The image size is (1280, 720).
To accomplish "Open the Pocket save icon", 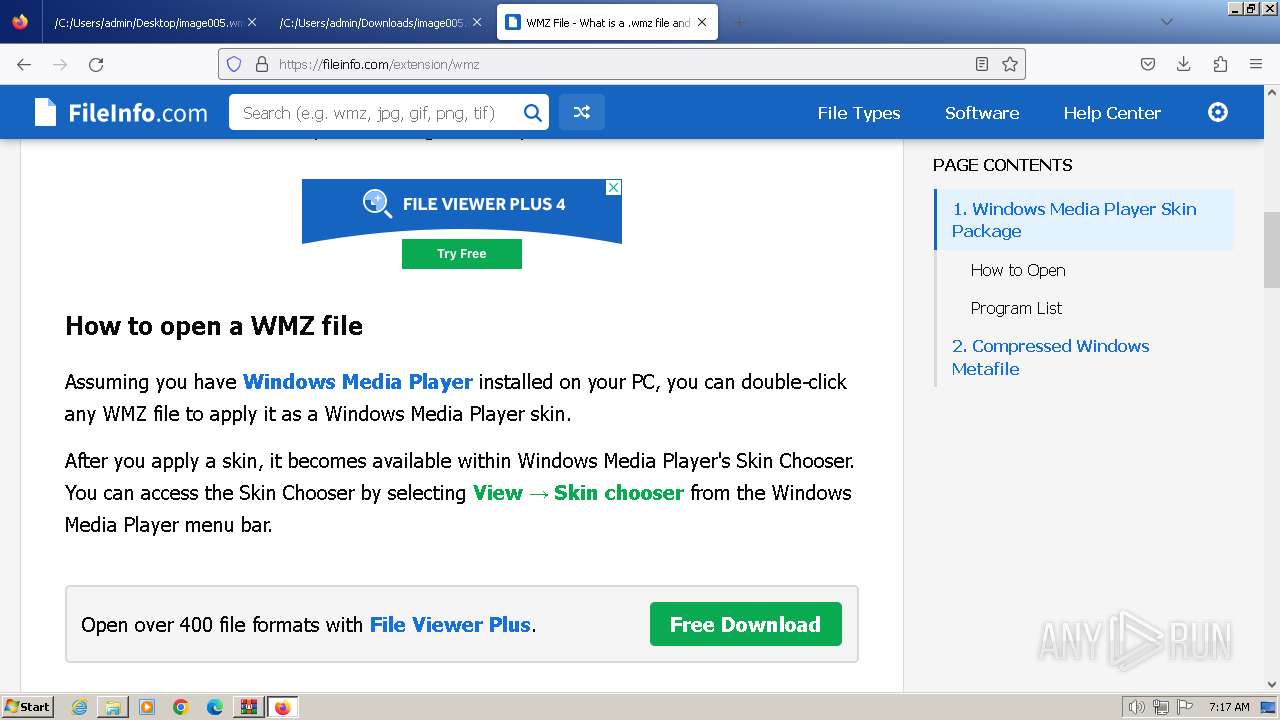I will pos(1148,64).
